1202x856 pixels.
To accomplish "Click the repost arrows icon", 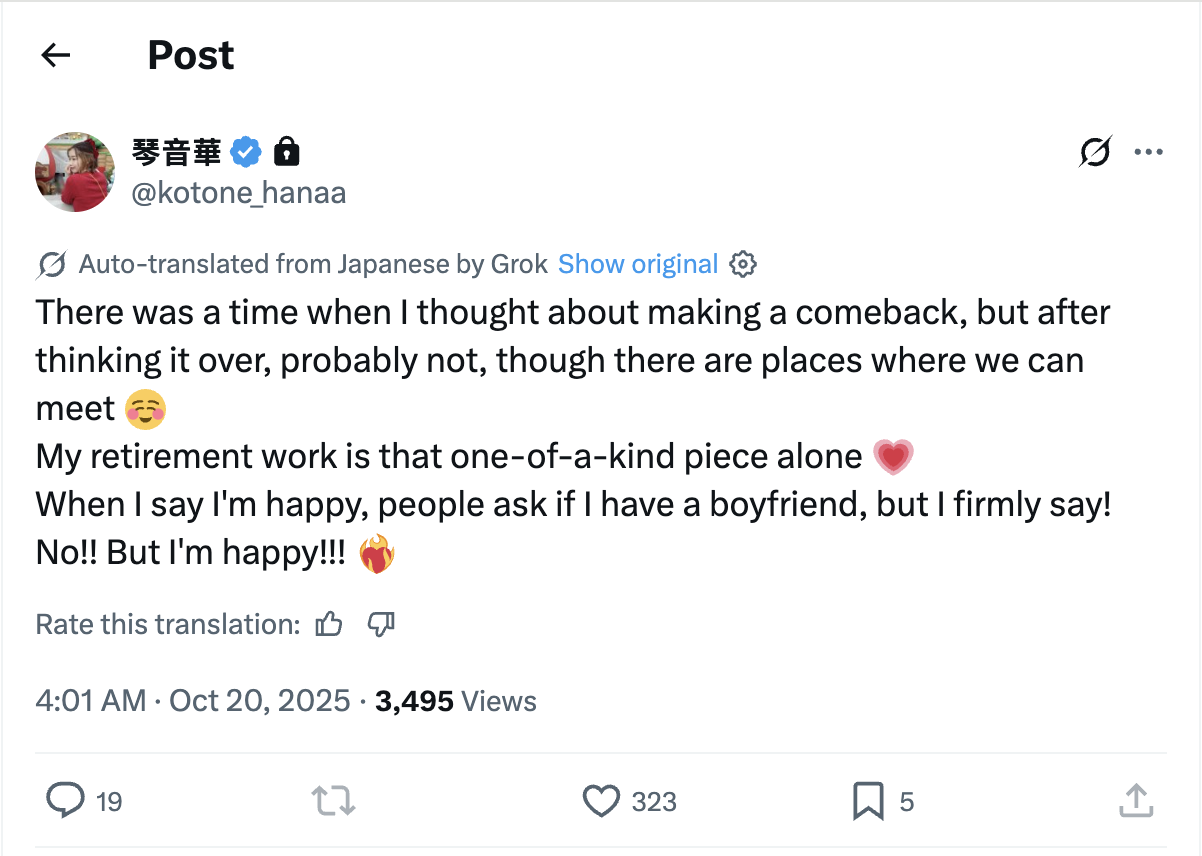I will [x=333, y=801].
